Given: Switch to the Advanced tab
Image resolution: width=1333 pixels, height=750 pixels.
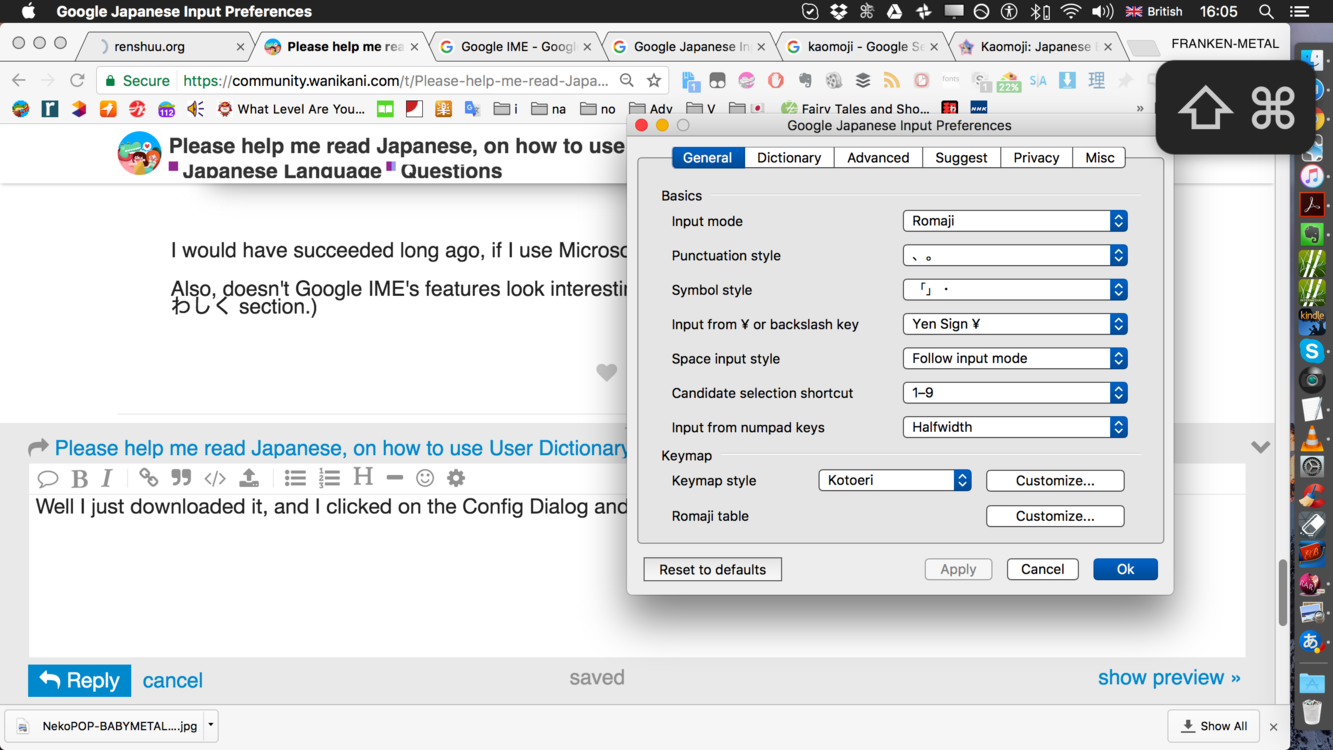Looking at the screenshot, I should [x=878, y=158].
